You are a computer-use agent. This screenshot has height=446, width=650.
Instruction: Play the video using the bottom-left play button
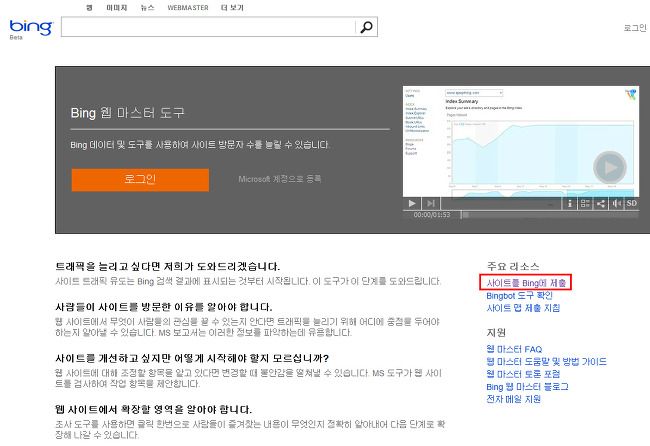pyautogui.click(x=412, y=204)
